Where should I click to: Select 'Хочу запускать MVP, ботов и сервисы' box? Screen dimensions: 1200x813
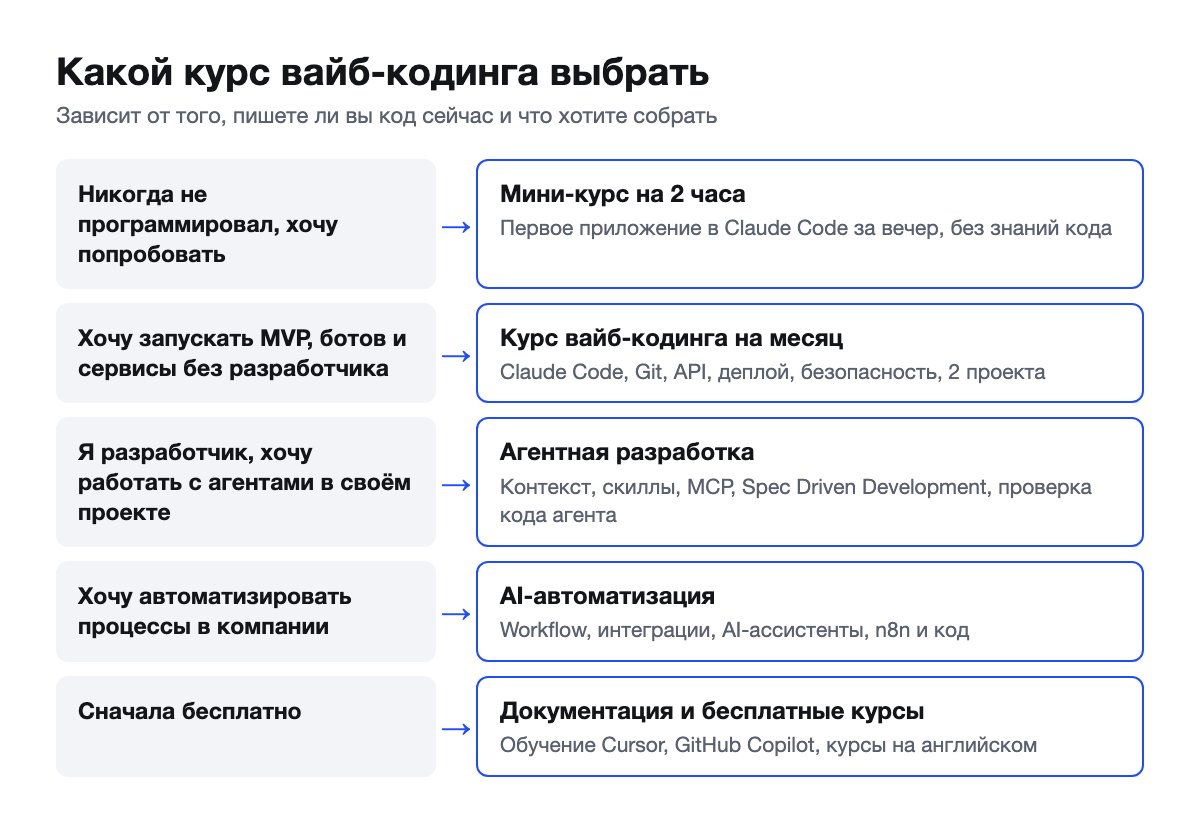click(246, 353)
